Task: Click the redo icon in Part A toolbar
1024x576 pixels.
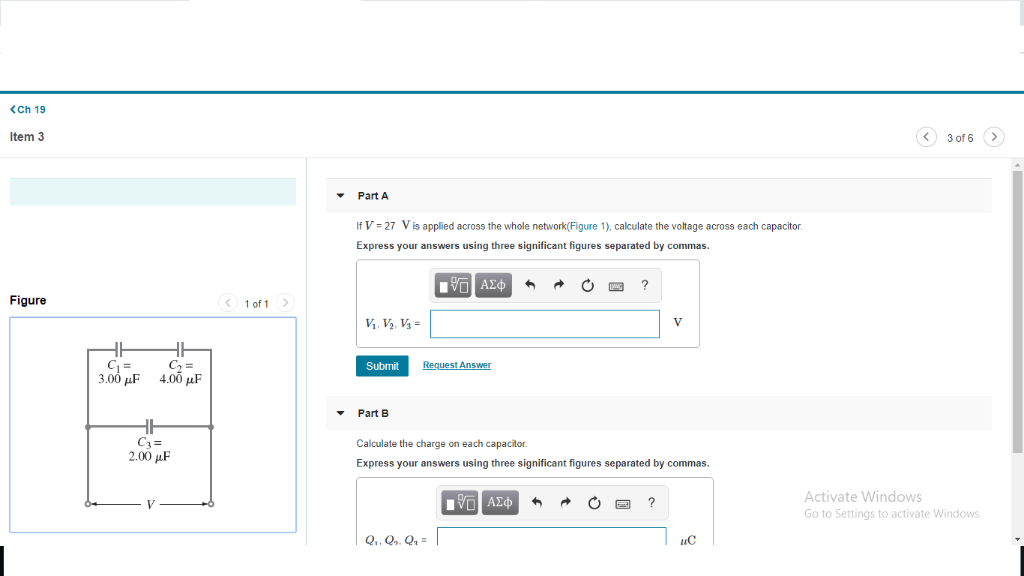Action: pos(558,285)
